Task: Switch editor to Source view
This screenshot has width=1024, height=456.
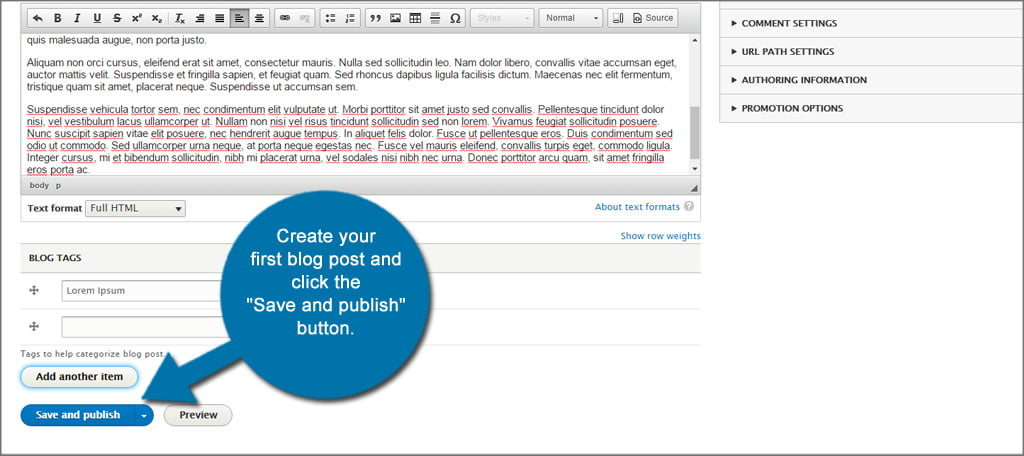Action: coord(653,18)
